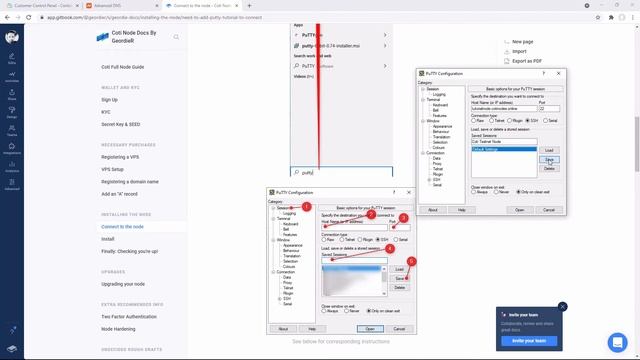Open Two Factor Authentication page link

tap(129, 317)
